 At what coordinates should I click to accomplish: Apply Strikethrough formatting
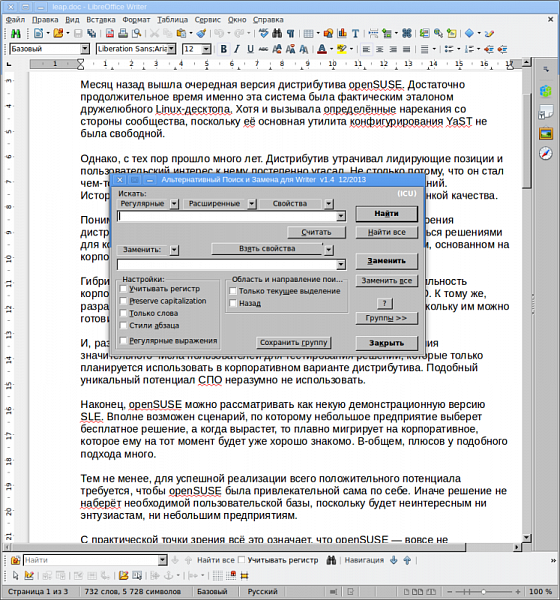(263, 49)
